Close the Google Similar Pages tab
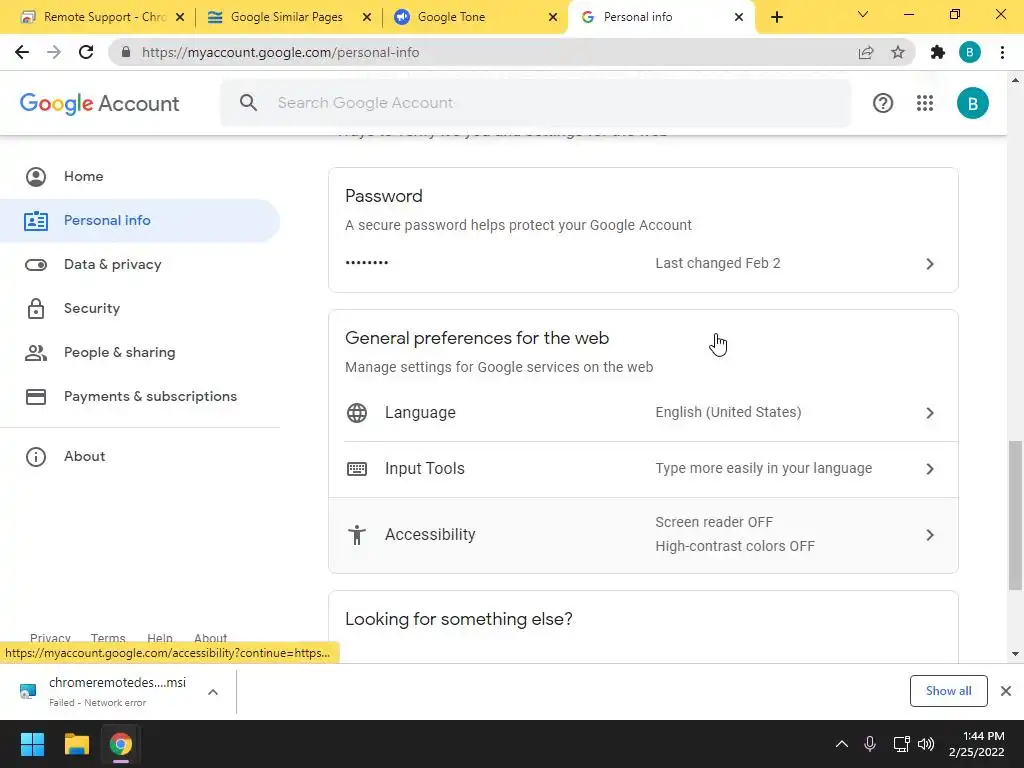 [367, 17]
